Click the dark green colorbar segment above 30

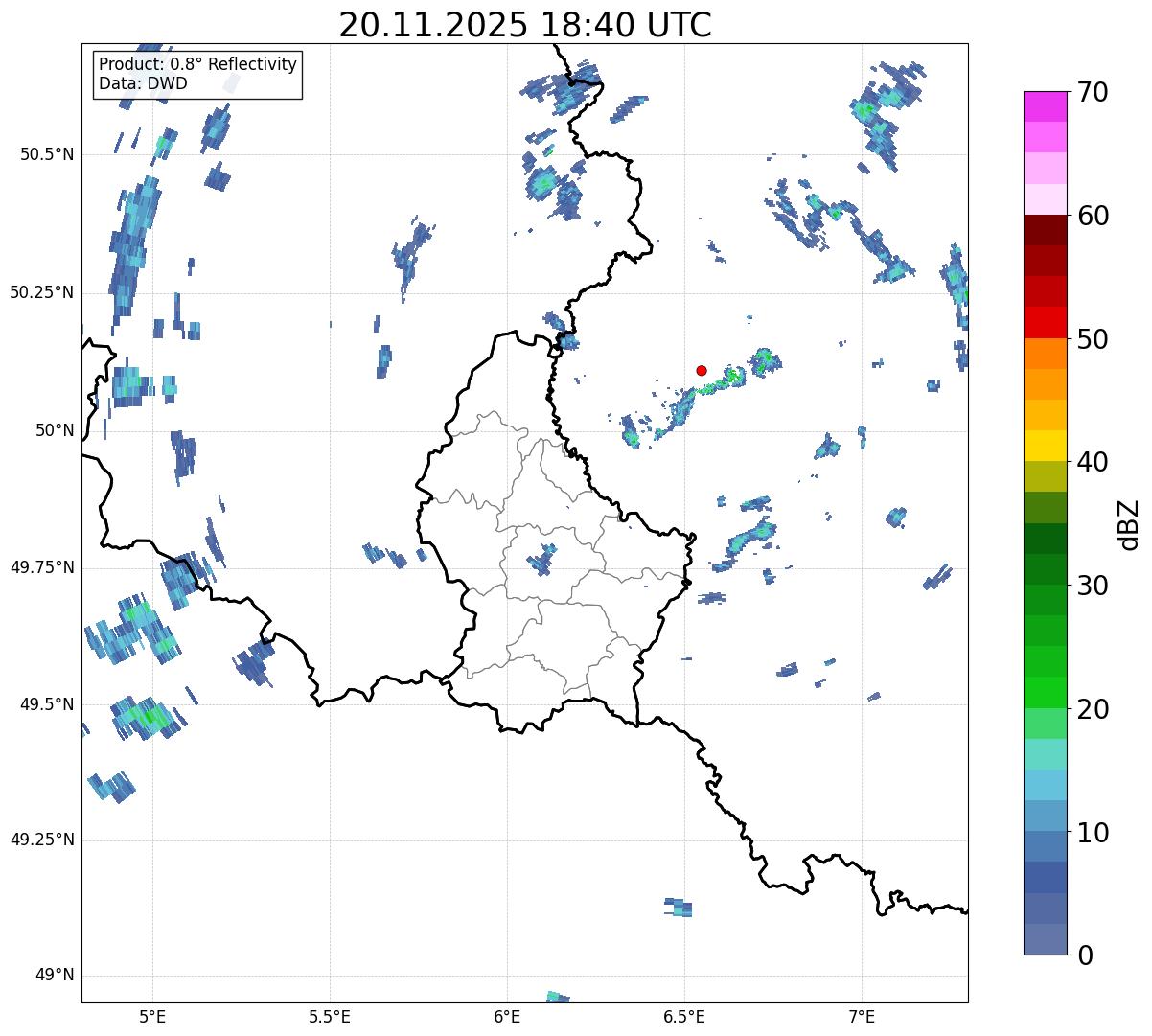point(1046,569)
